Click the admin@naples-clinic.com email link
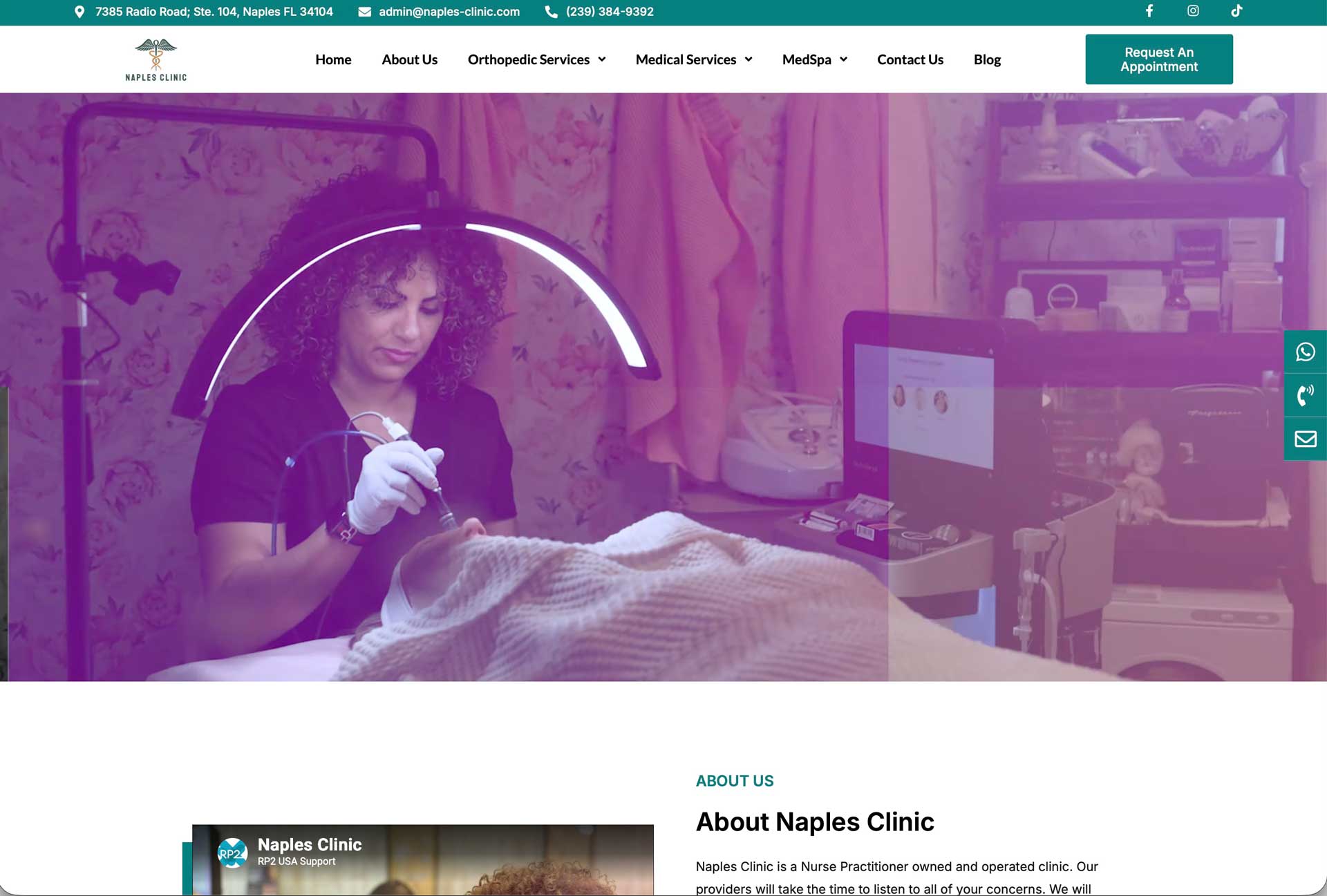Screen dimensions: 1327x896 (449, 12)
